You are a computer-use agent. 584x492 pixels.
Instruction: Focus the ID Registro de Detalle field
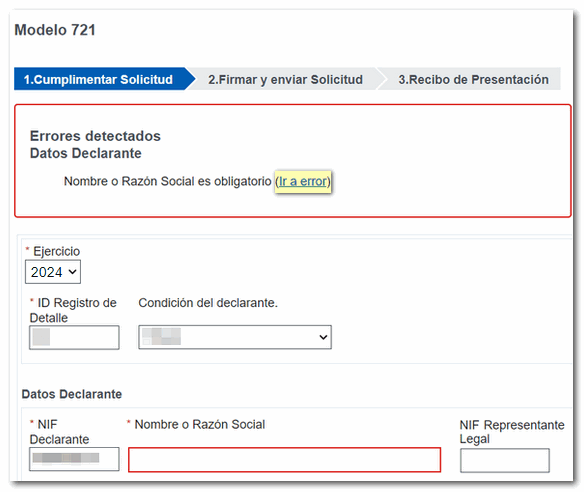pos(74,337)
